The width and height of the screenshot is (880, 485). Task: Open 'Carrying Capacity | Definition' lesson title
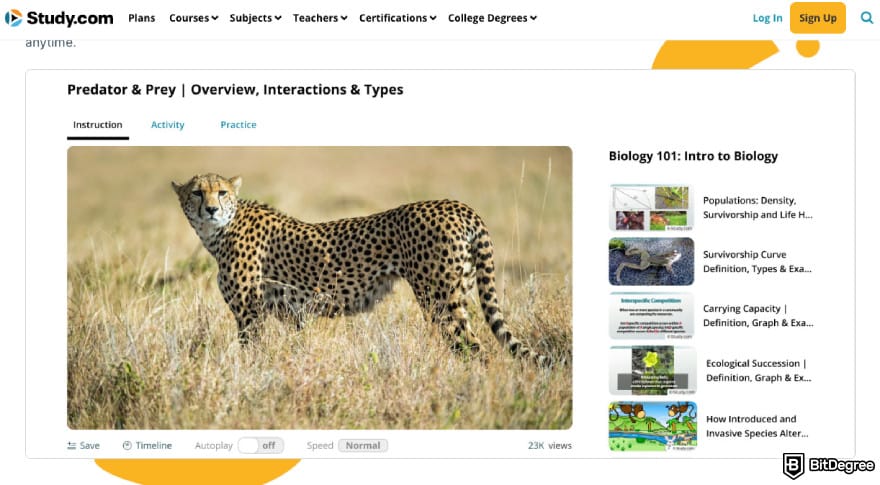pyautogui.click(x=758, y=316)
